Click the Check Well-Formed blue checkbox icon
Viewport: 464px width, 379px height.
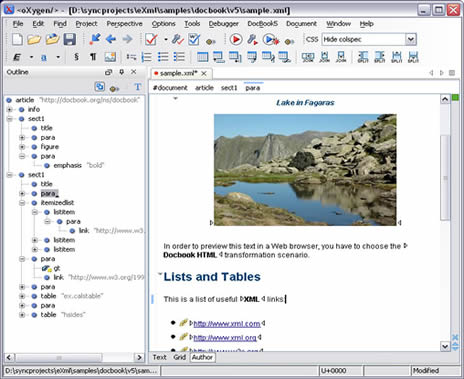[194, 39]
